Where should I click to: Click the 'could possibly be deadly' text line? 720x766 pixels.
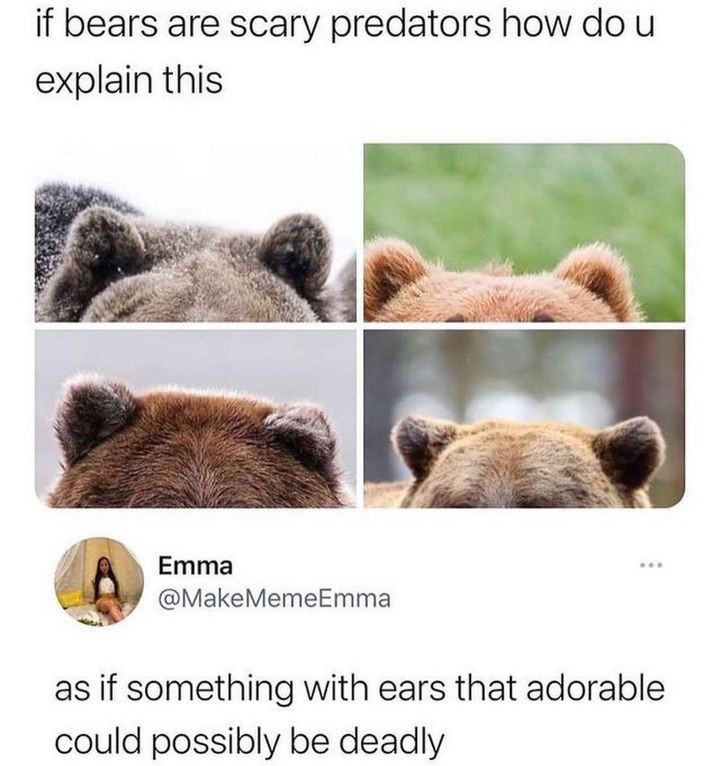tap(249, 741)
